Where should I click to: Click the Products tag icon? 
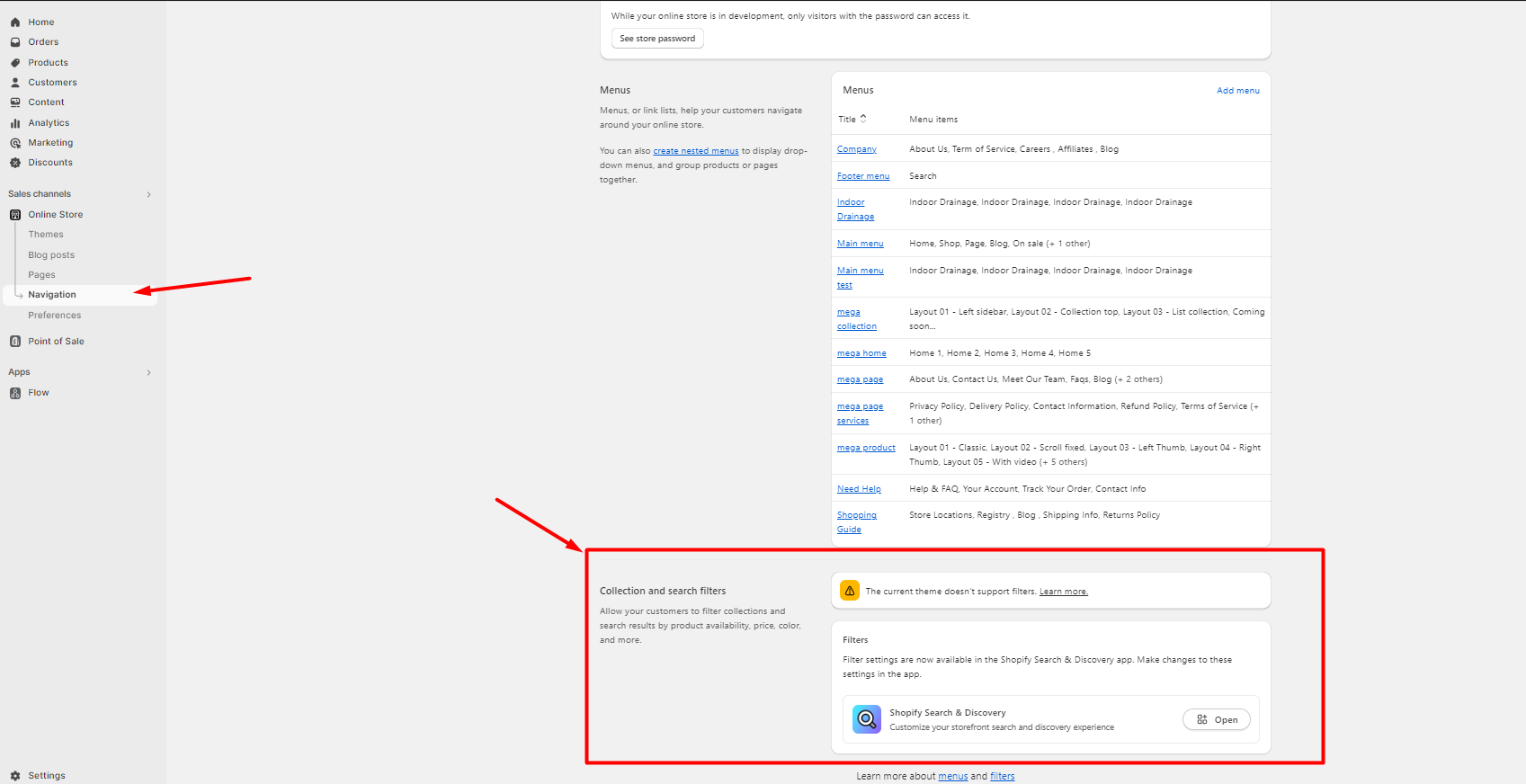pyautogui.click(x=15, y=63)
